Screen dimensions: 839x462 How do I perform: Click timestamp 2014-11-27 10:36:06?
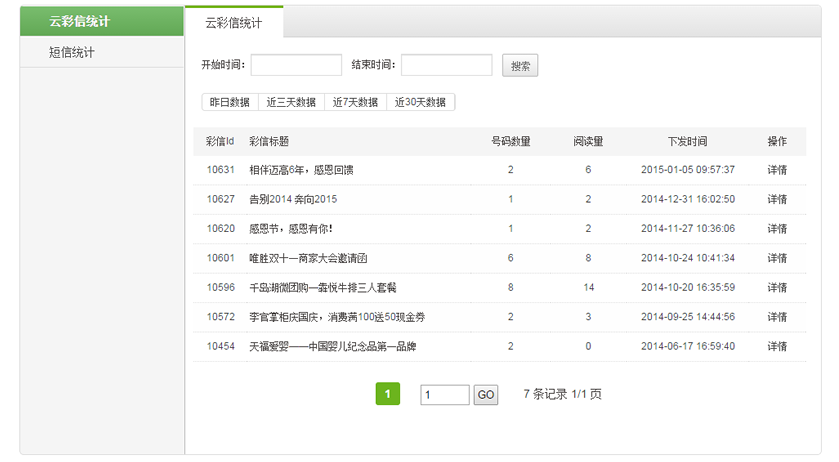(688, 229)
